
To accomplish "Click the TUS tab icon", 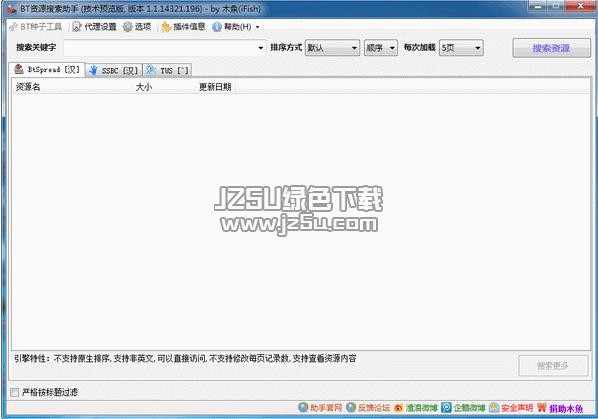I will coord(151,70).
